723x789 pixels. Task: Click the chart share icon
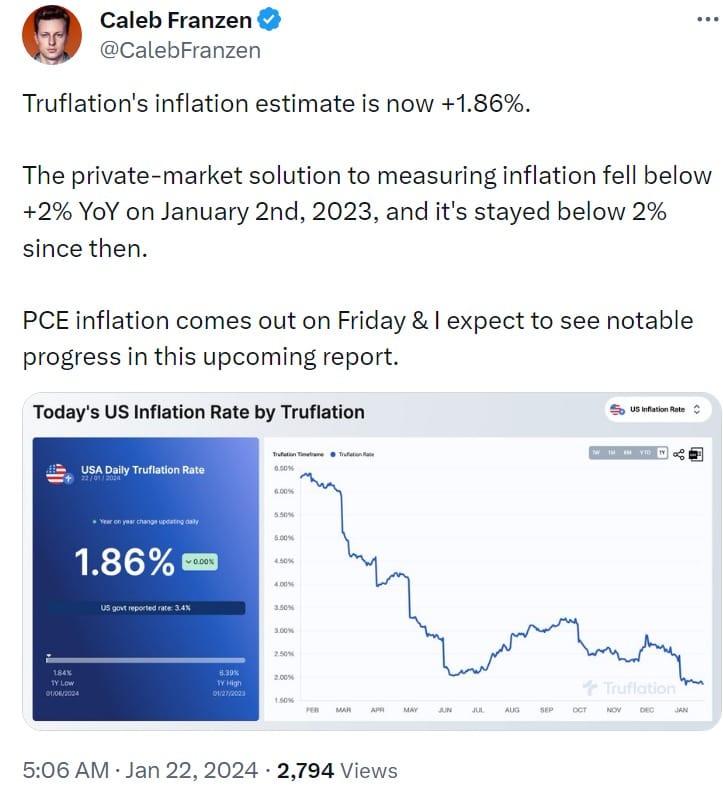(x=679, y=454)
